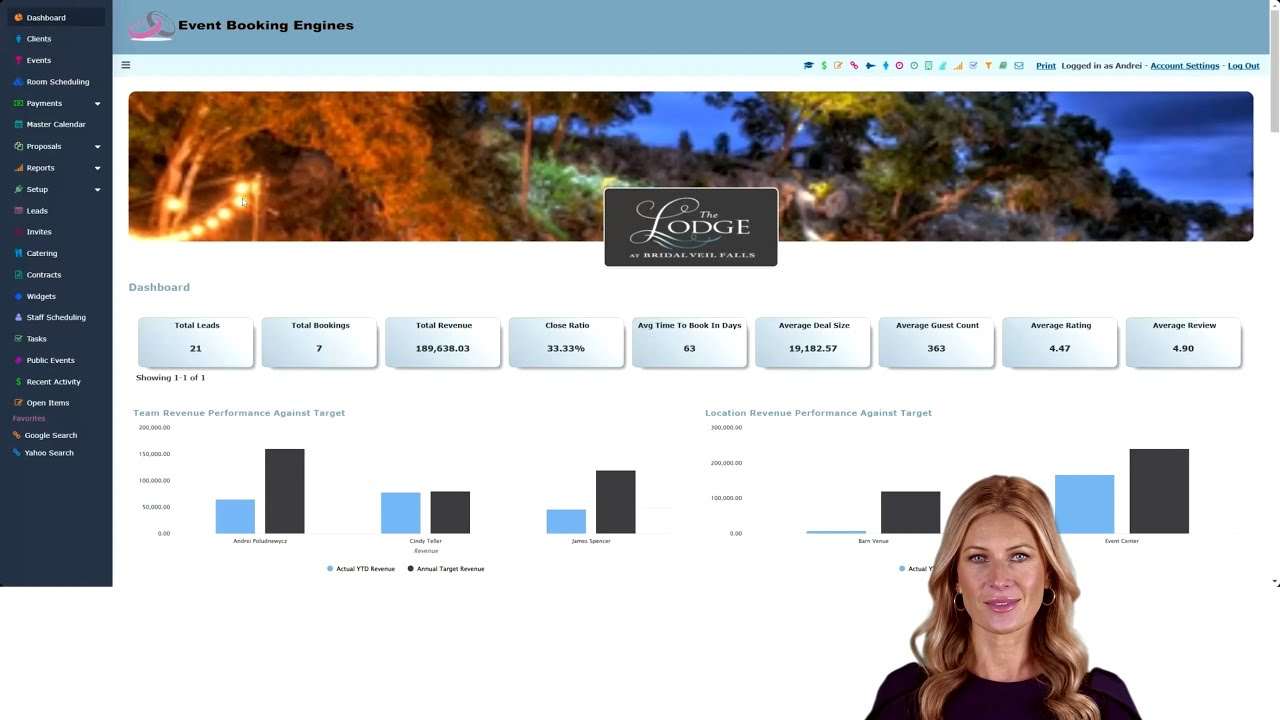Click the Log Out link
This screenshot has height=720, width=1280.
[x=1243, y=66]
